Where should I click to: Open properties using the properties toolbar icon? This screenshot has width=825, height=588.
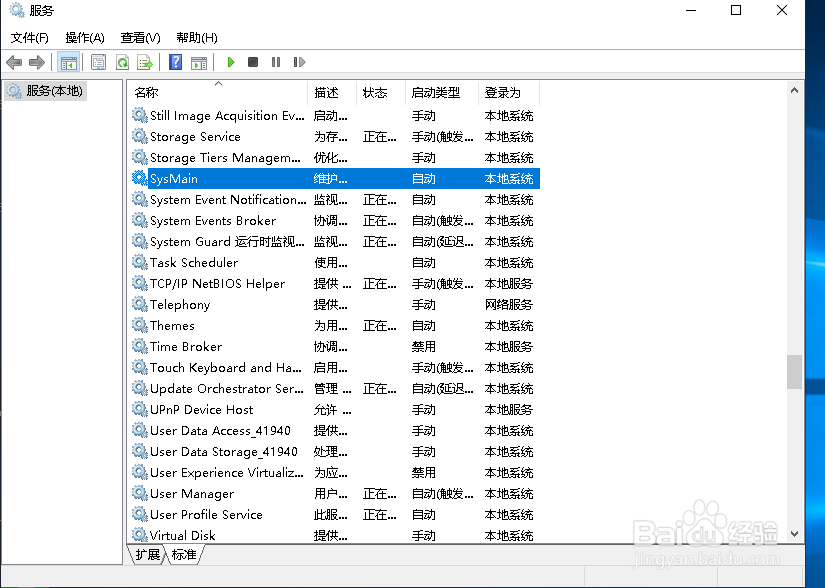tap(96, 61)
